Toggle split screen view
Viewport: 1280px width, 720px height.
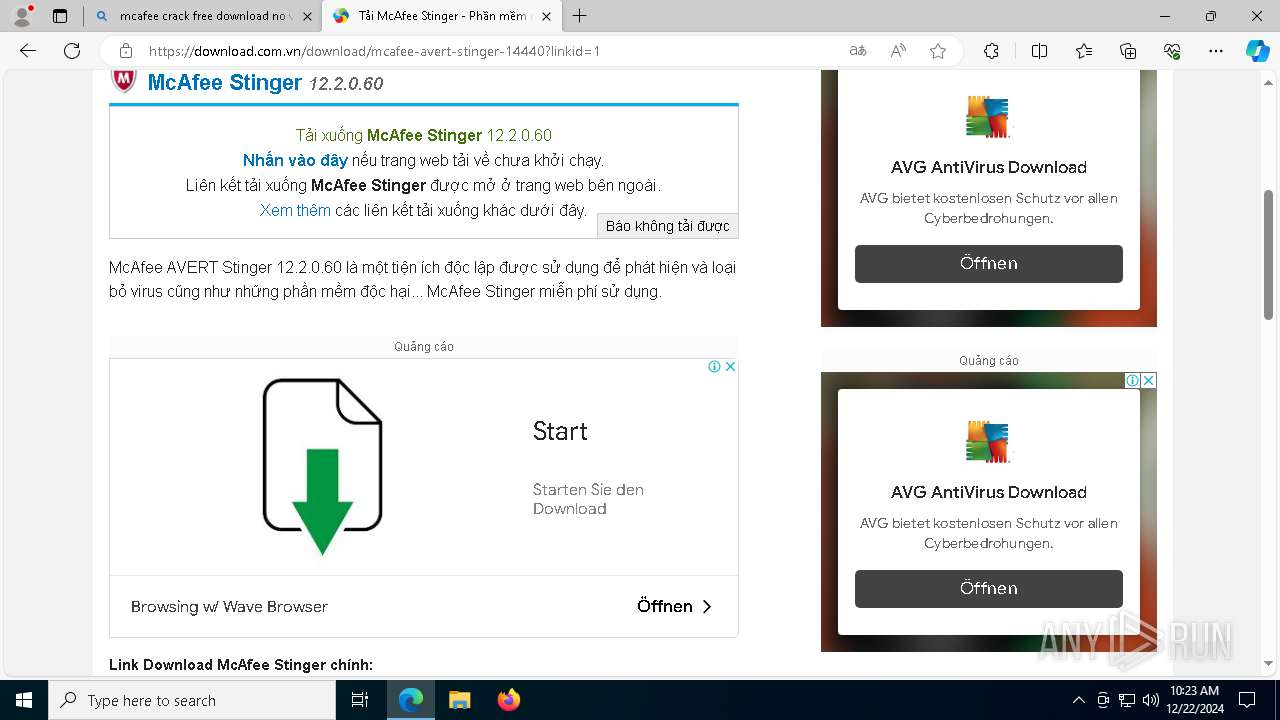pos(1039,51)
